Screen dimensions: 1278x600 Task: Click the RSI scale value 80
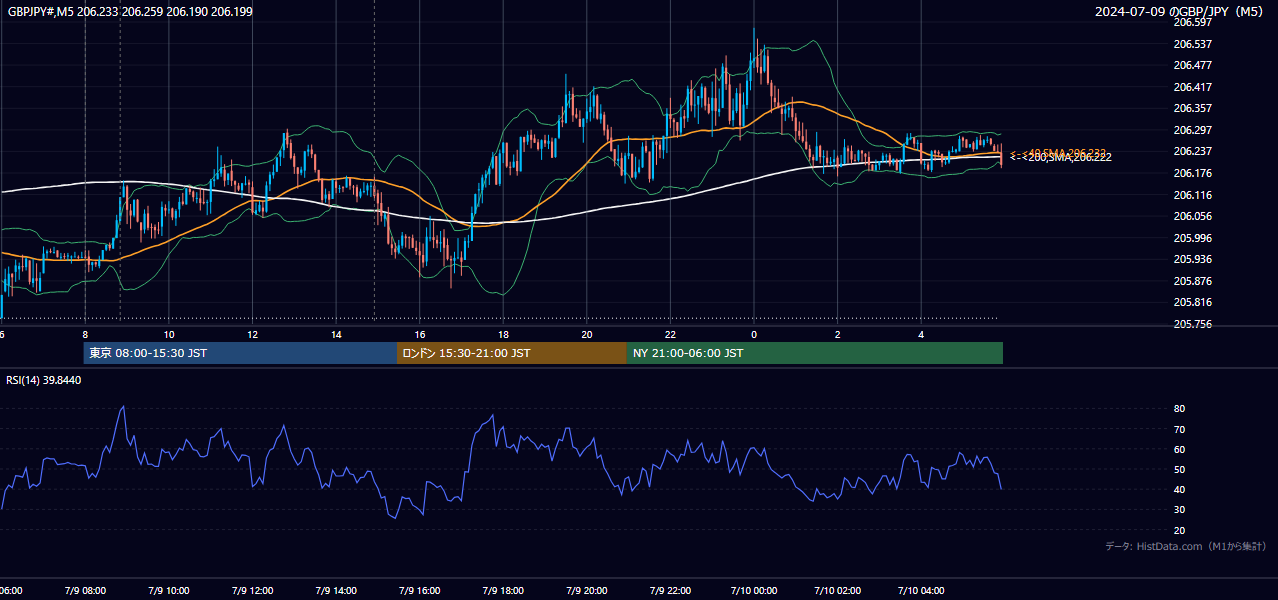coord(1179,409)
